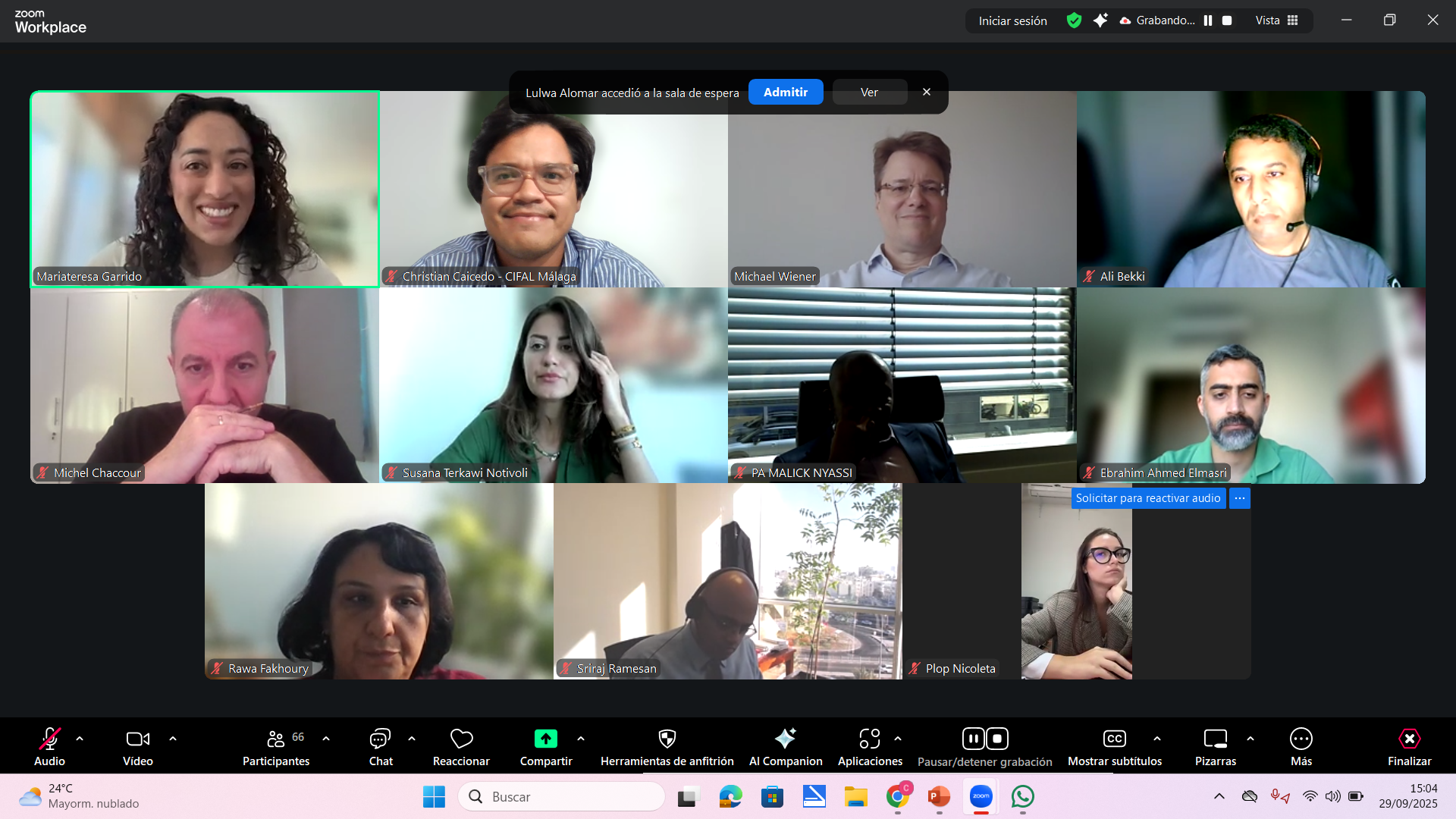Click Solicitar para reactivar audio button
The width and height of the screenshot is (1456, 819).
click(1147, 498)
